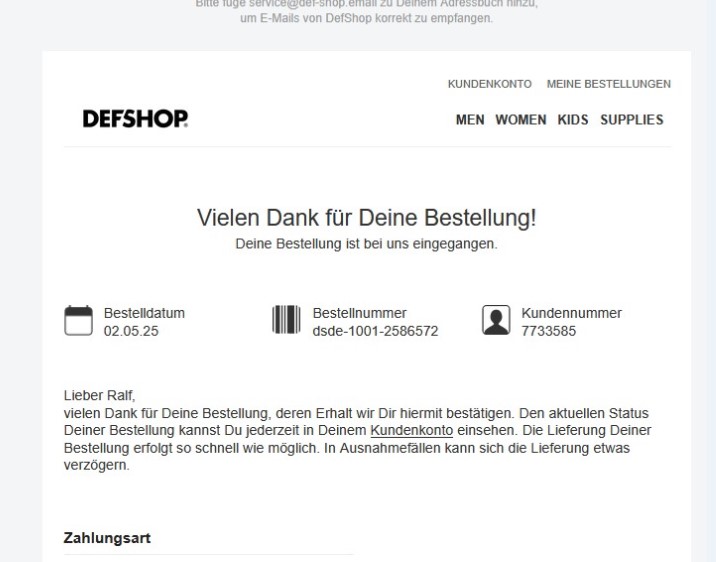Viewport: 716px width, 562px height.
Task: Click the person icon beside Kundennummer
Action: pos(496,320)
